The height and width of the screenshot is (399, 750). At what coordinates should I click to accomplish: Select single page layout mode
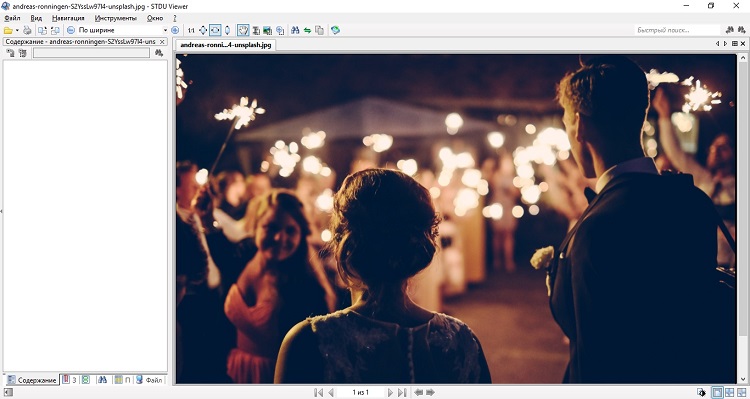(x=717, y=393)
